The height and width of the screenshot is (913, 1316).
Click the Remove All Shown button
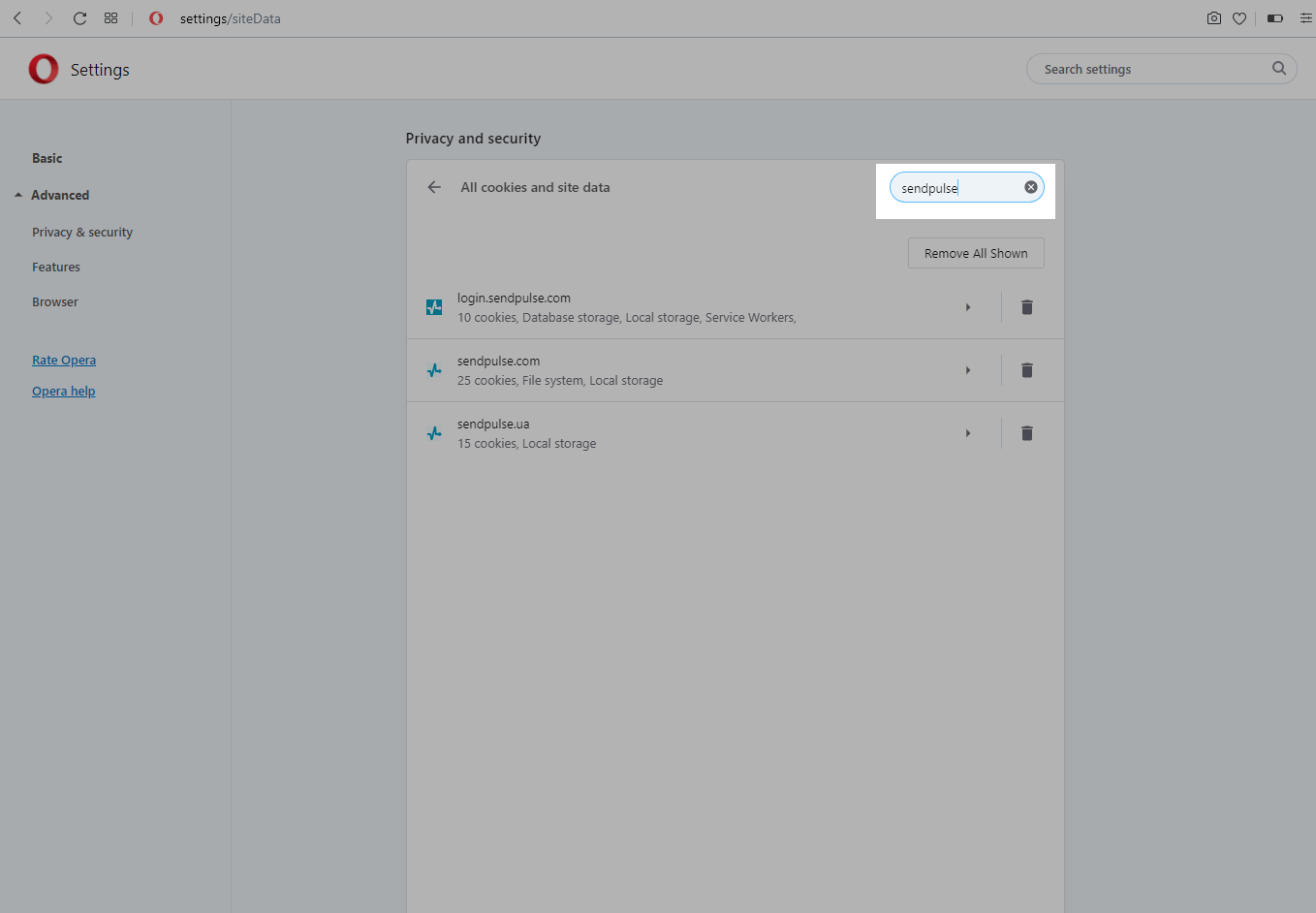click(976, 253)
